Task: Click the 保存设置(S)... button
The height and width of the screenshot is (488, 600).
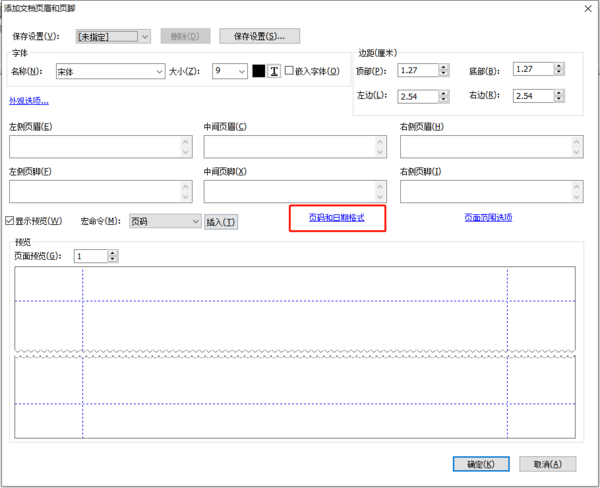Action: (x=259, y=36)
